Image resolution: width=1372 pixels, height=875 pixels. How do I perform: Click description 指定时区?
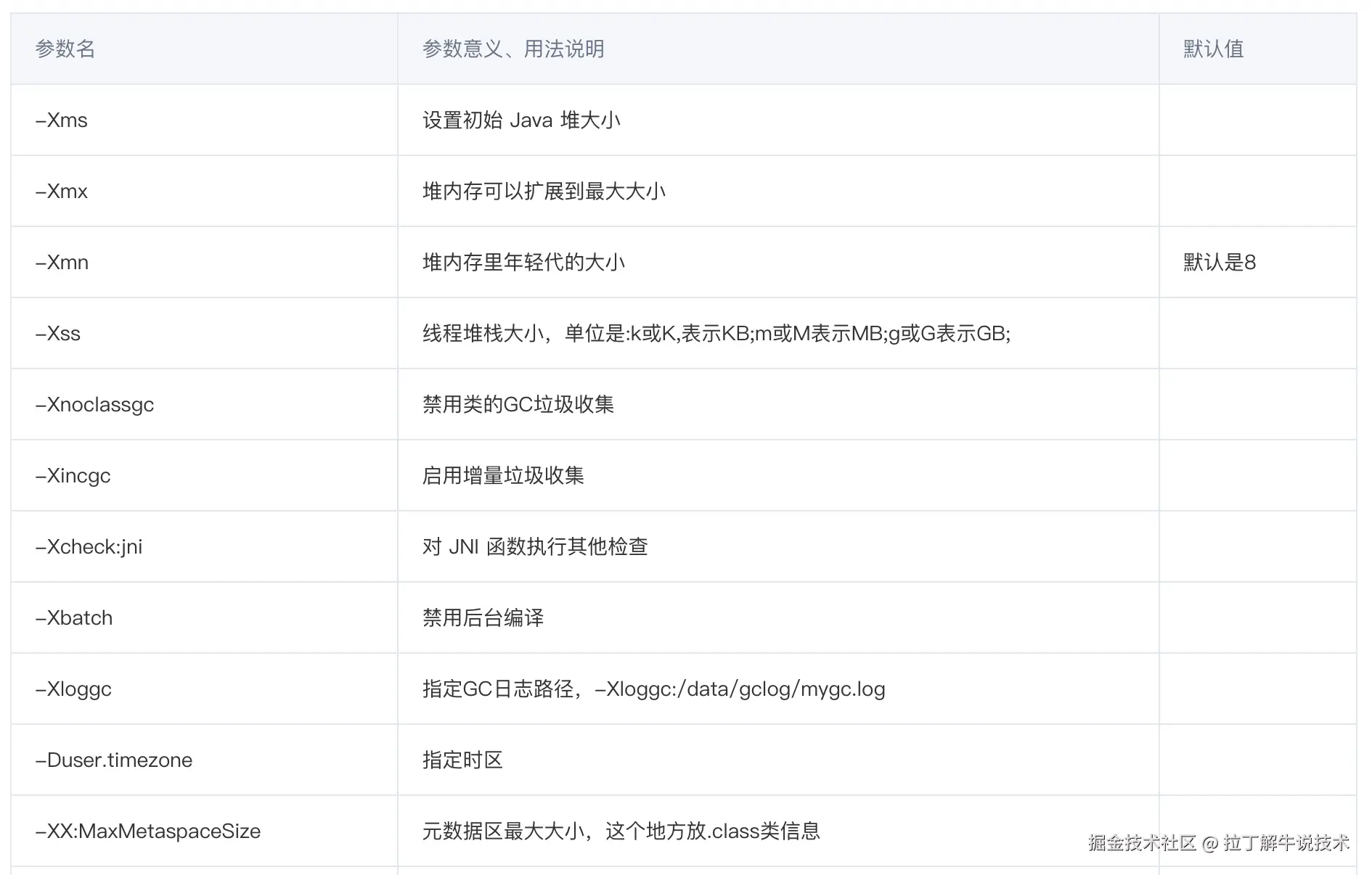tap(462, 760)
